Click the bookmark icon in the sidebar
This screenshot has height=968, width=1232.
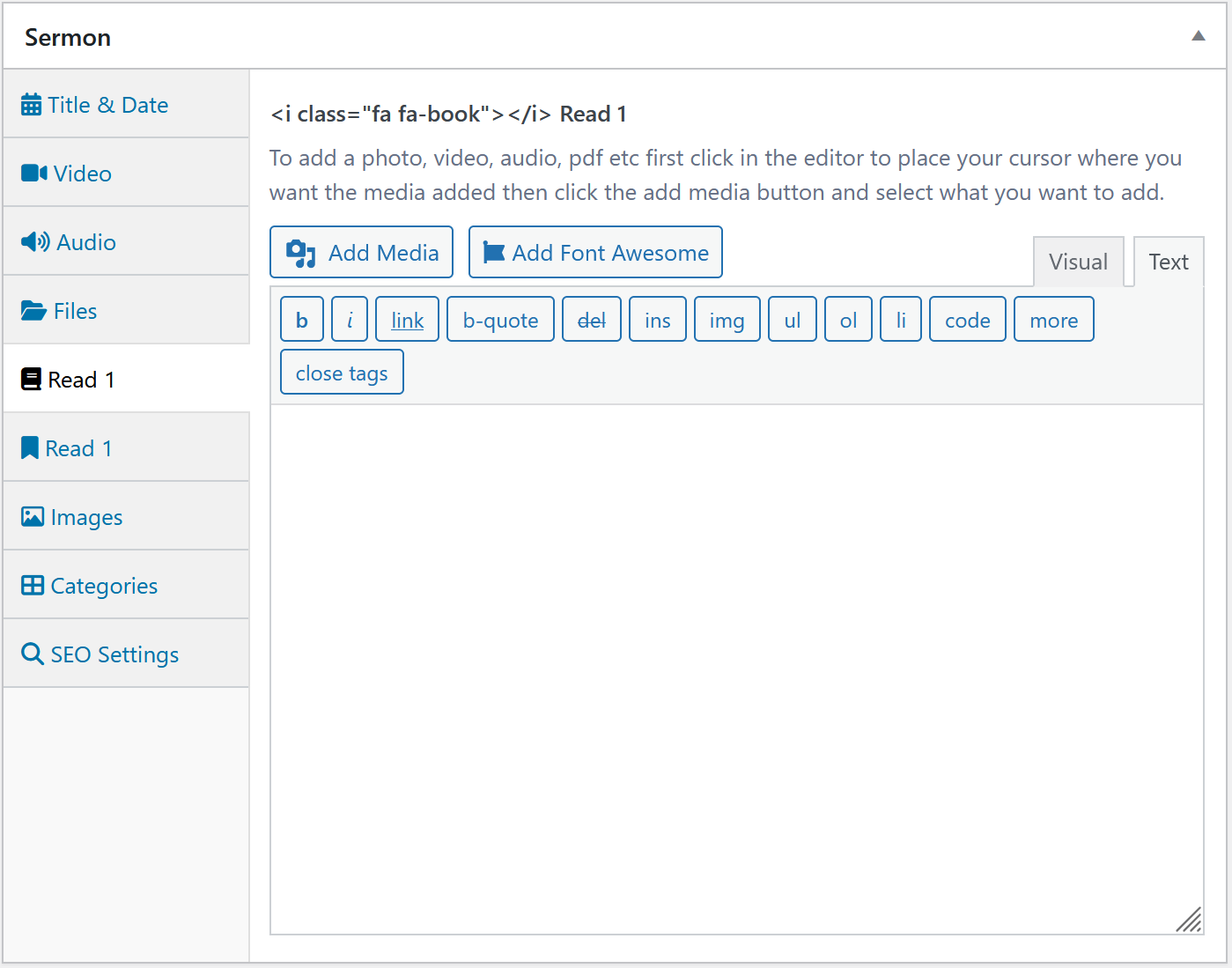pyautogui.click(x=30, y=448)
